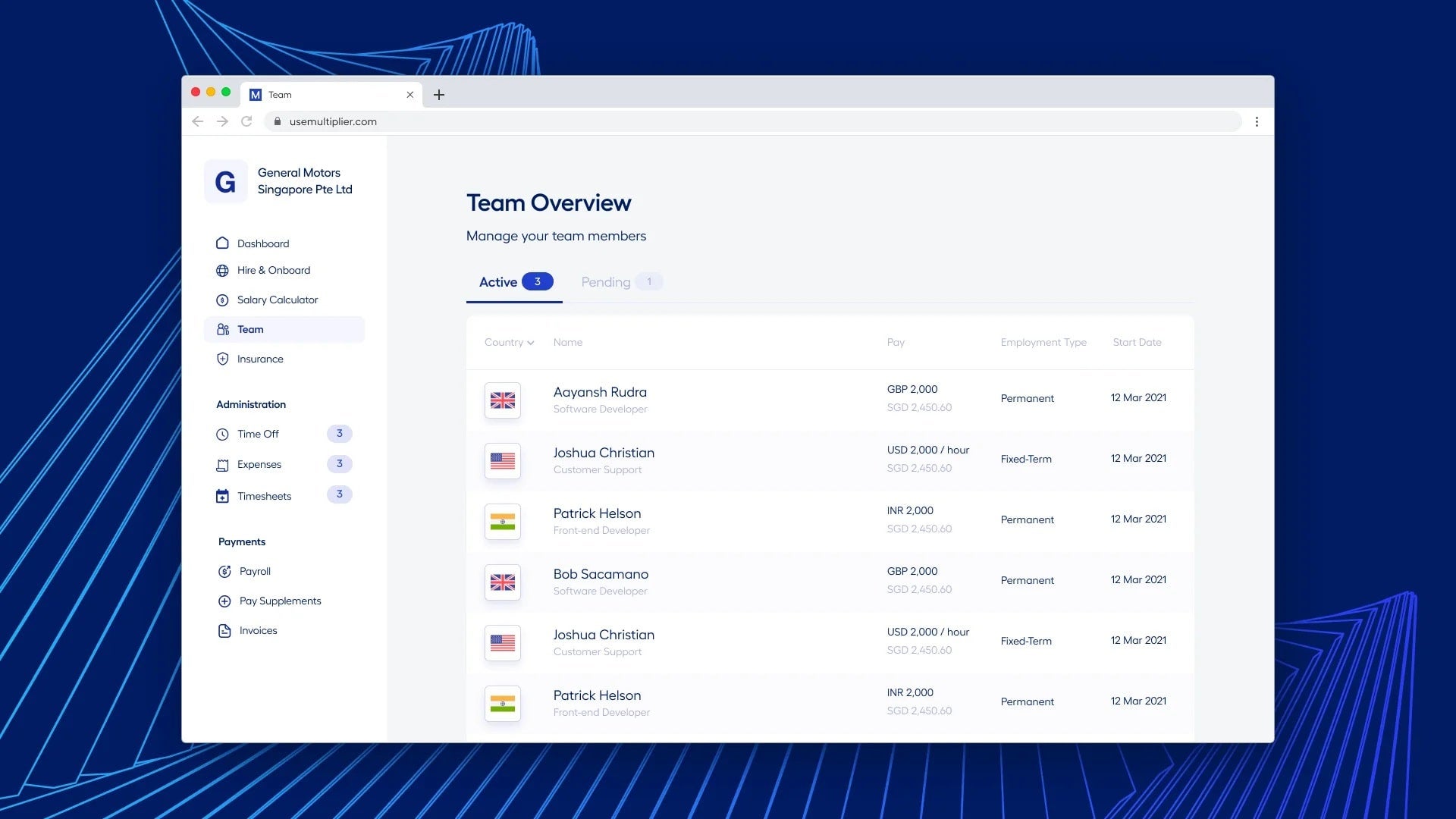Click the Time Off badge showing 3
Viewport: 1456px width, 819px height.
(340, 434)
